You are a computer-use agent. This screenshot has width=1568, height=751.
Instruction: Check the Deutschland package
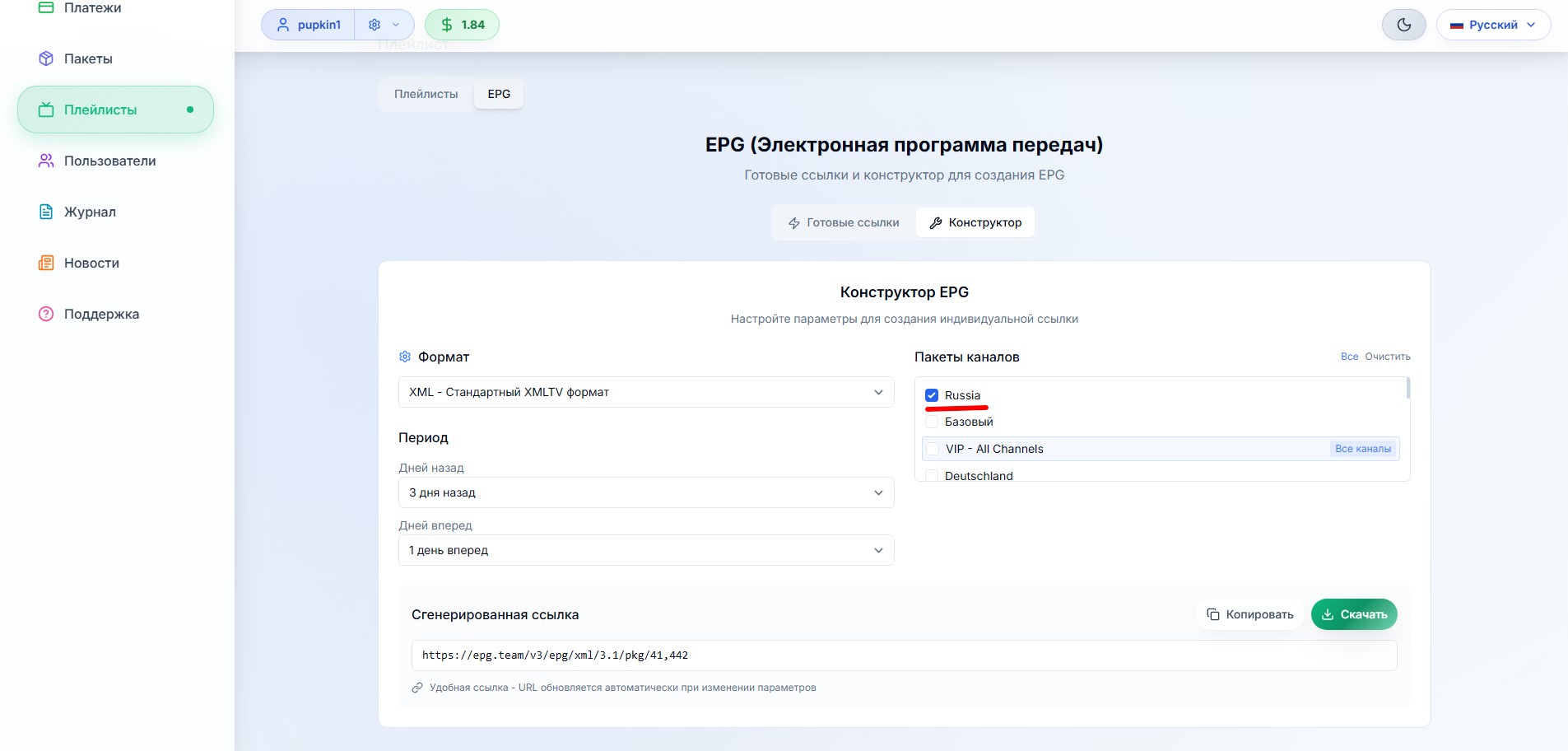[x=933, y=476]
